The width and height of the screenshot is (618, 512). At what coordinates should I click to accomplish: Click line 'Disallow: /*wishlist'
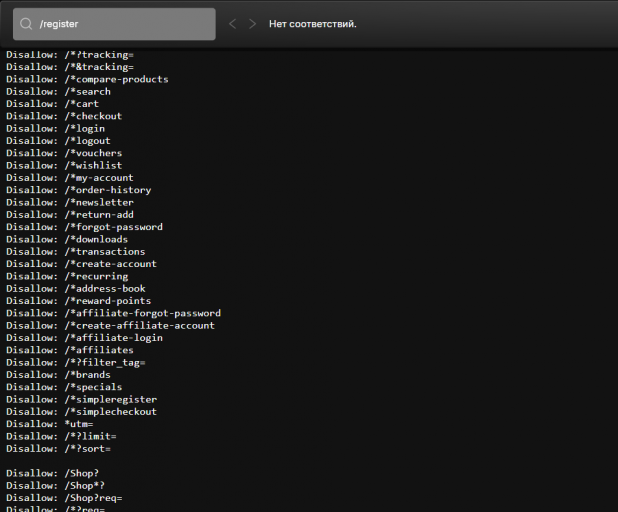(x=64, y=165)
